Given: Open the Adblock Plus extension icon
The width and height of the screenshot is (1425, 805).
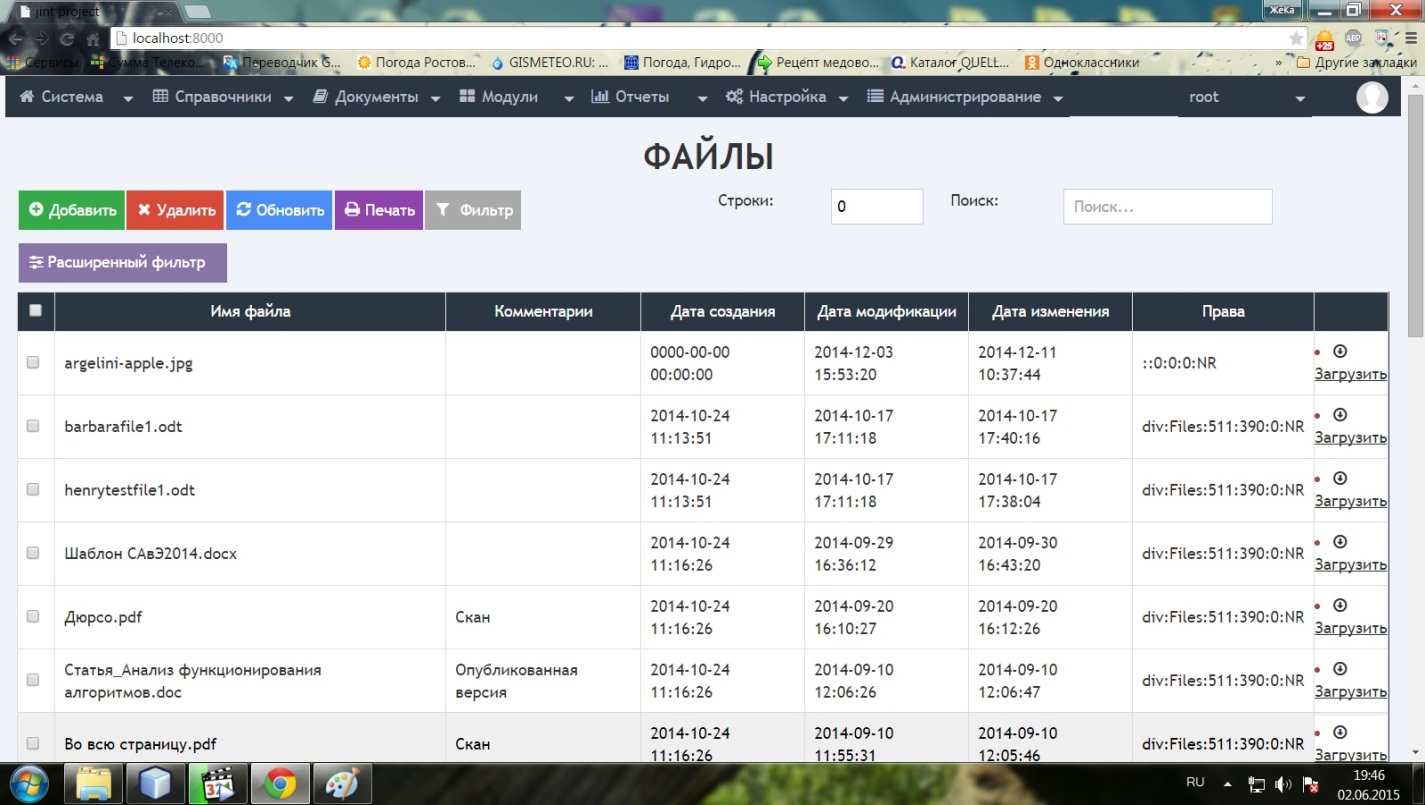Looking at the screenshot, I should pos(1353,38).
